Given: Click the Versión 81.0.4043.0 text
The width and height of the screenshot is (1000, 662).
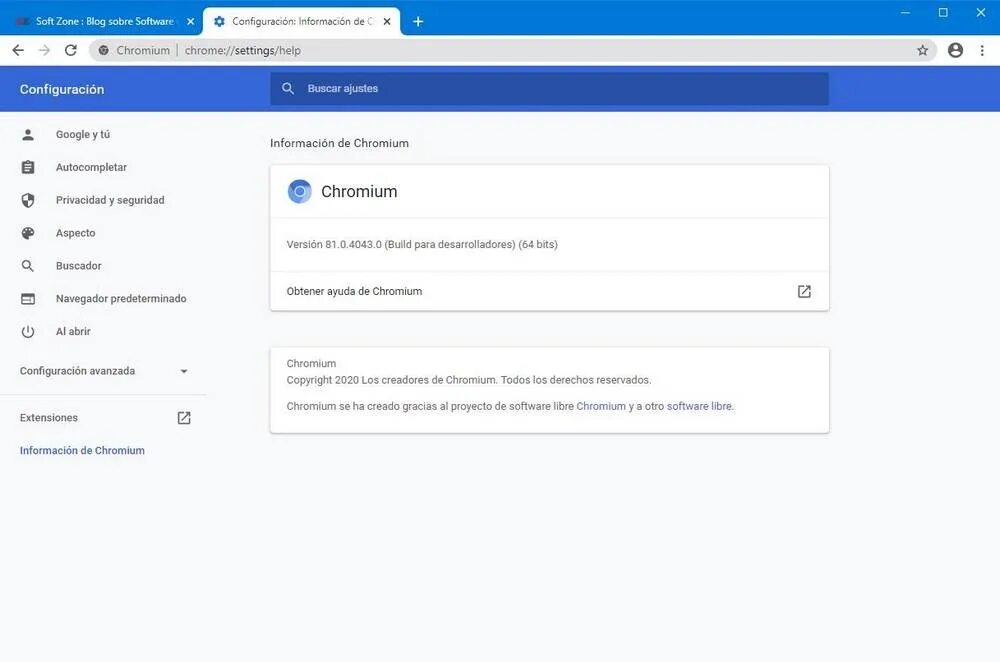Looking at the screenshot, I should pos(422,244).
